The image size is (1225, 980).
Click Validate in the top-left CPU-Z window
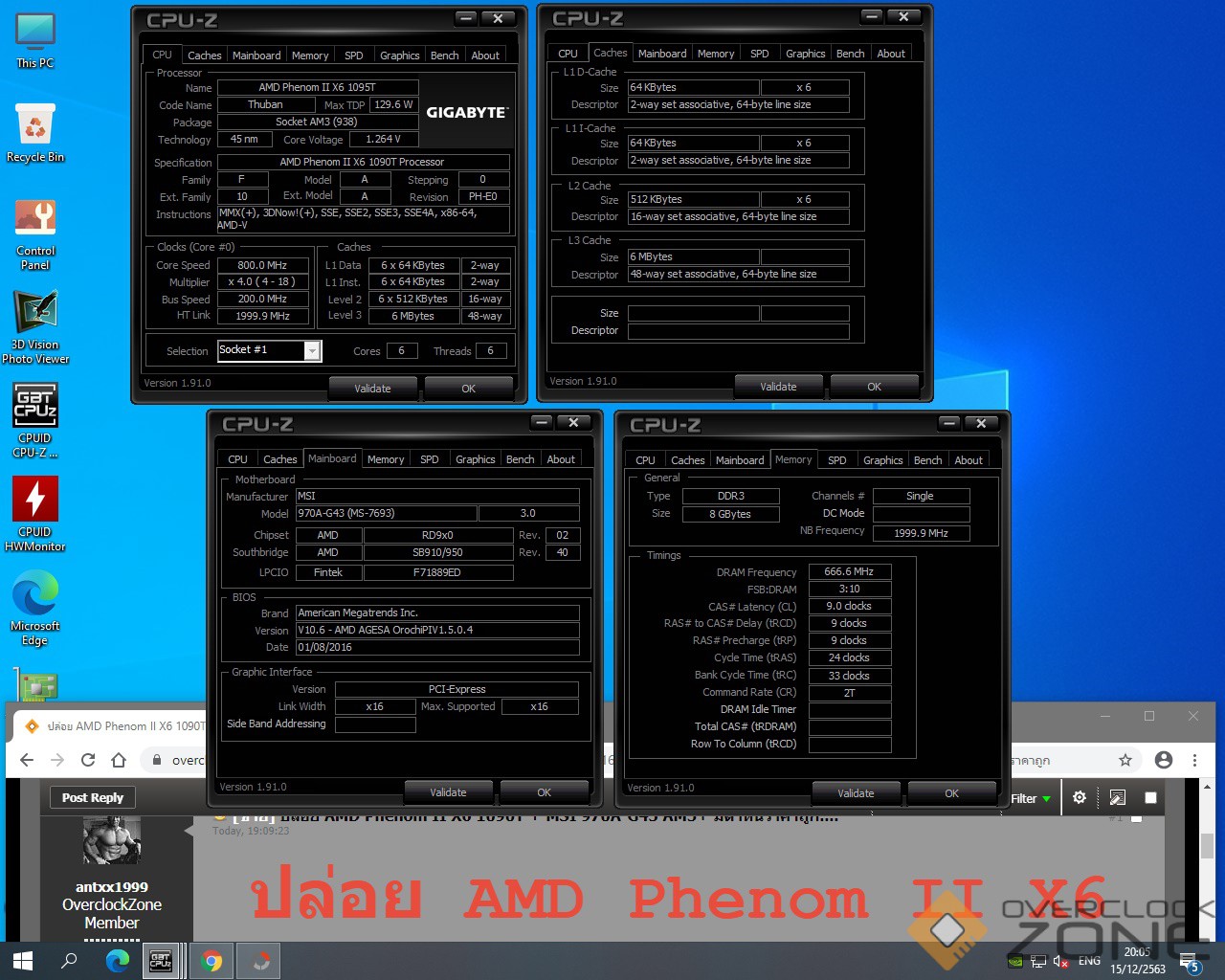pos(373,389)
